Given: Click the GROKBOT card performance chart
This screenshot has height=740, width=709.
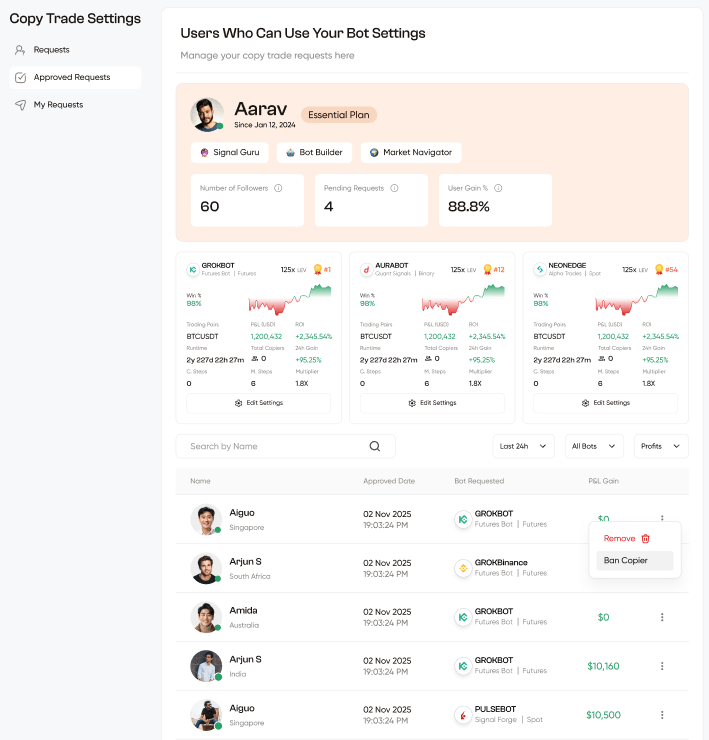Looking at the screenshot, I should coord(290,300).
